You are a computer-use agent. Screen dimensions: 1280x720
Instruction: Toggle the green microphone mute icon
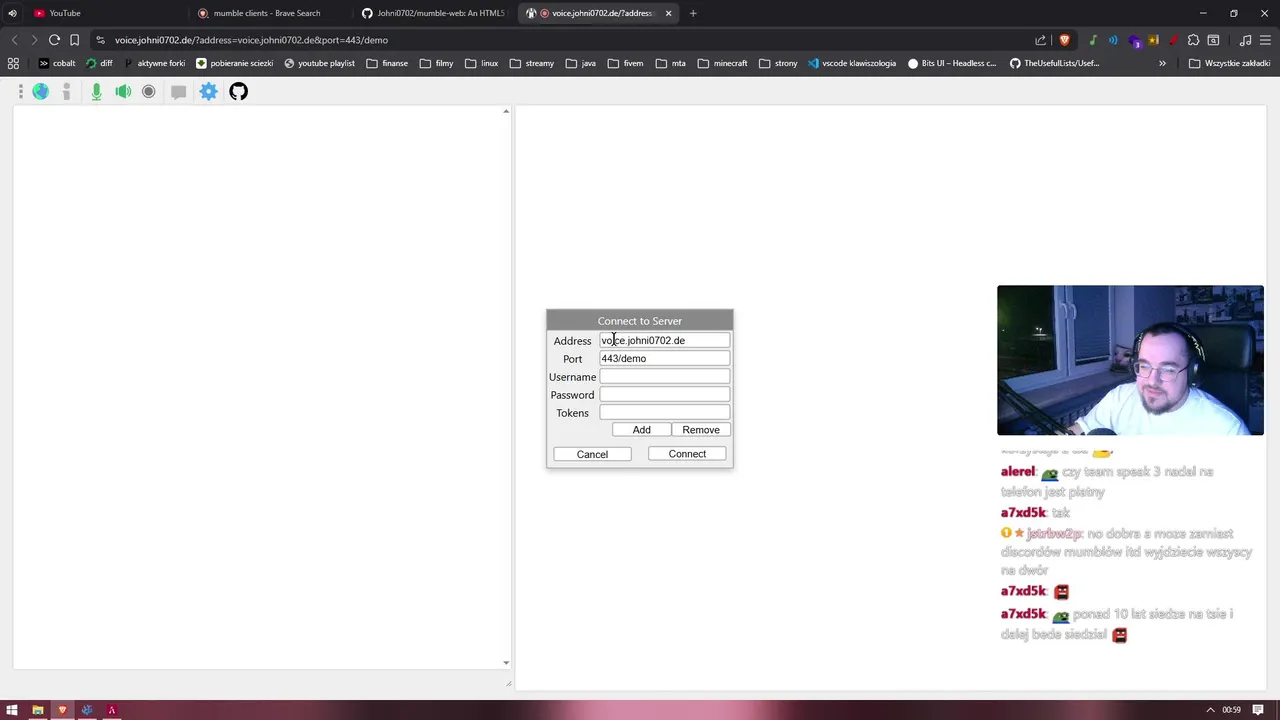click(x=96, y=91)
